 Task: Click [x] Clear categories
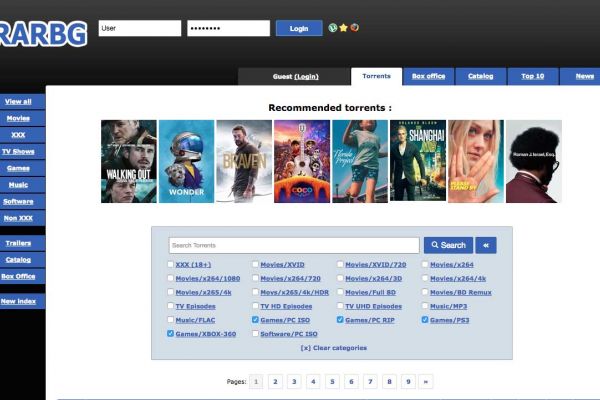point(334,348)
